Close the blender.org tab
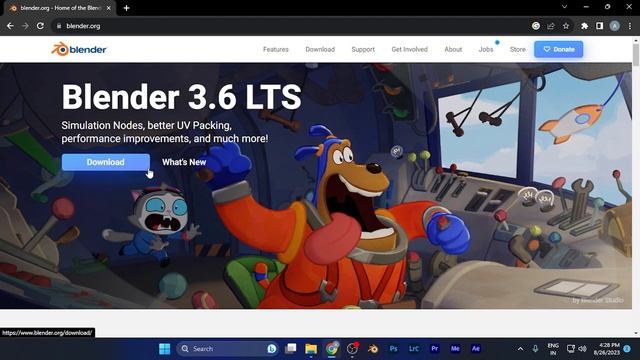The width and height of the screenshot is (640, 360). [x=109, y=8]
